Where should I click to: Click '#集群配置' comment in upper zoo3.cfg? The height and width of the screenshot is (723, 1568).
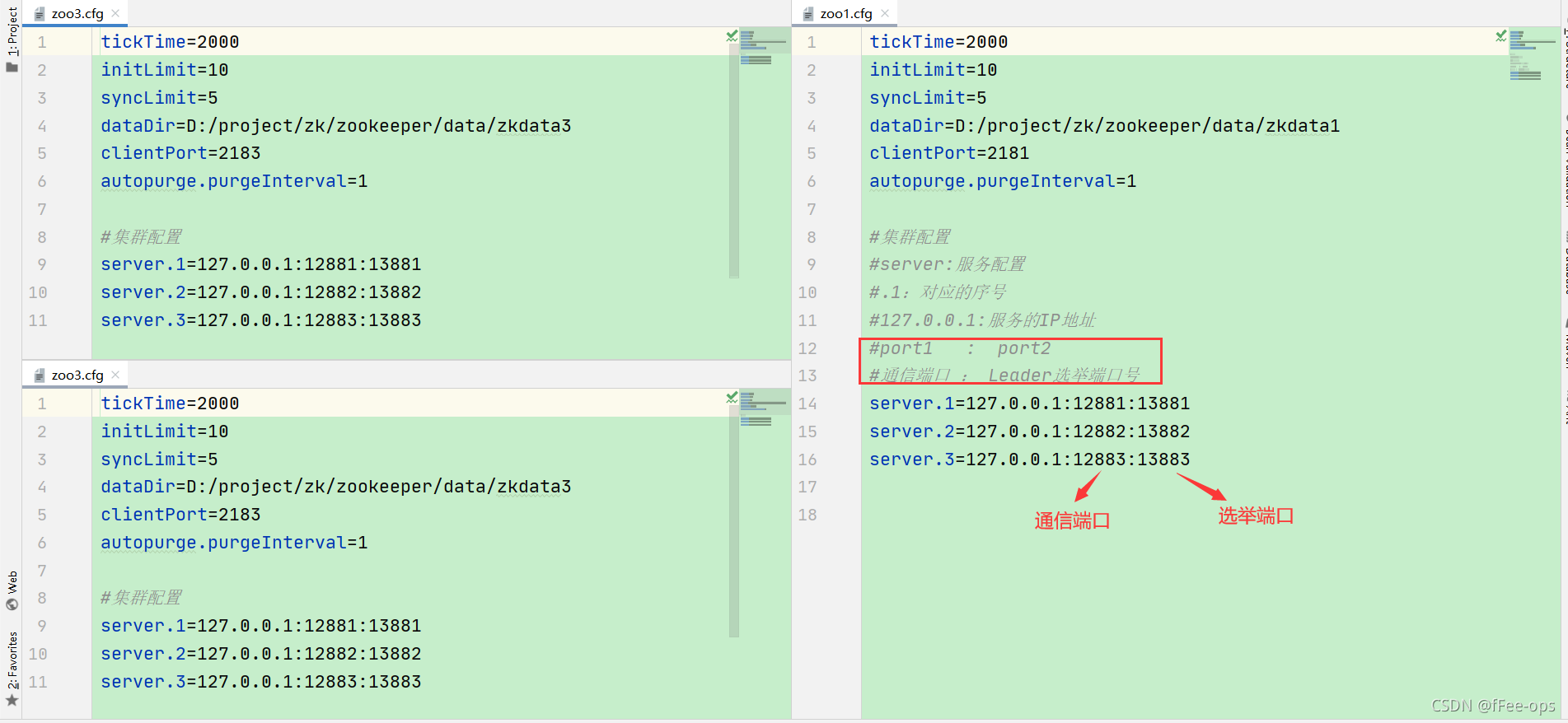coord(141,237)
